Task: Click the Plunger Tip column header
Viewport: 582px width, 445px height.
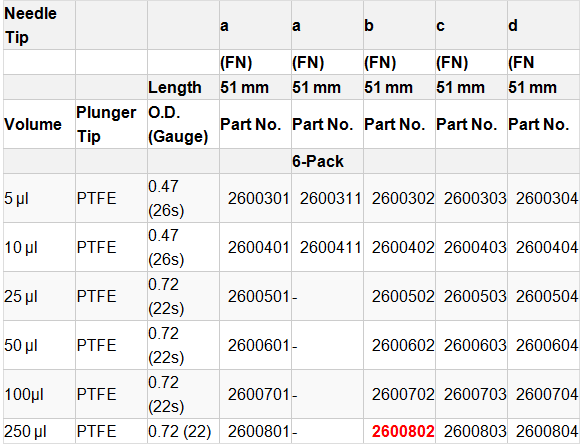Action: [106, 124]
